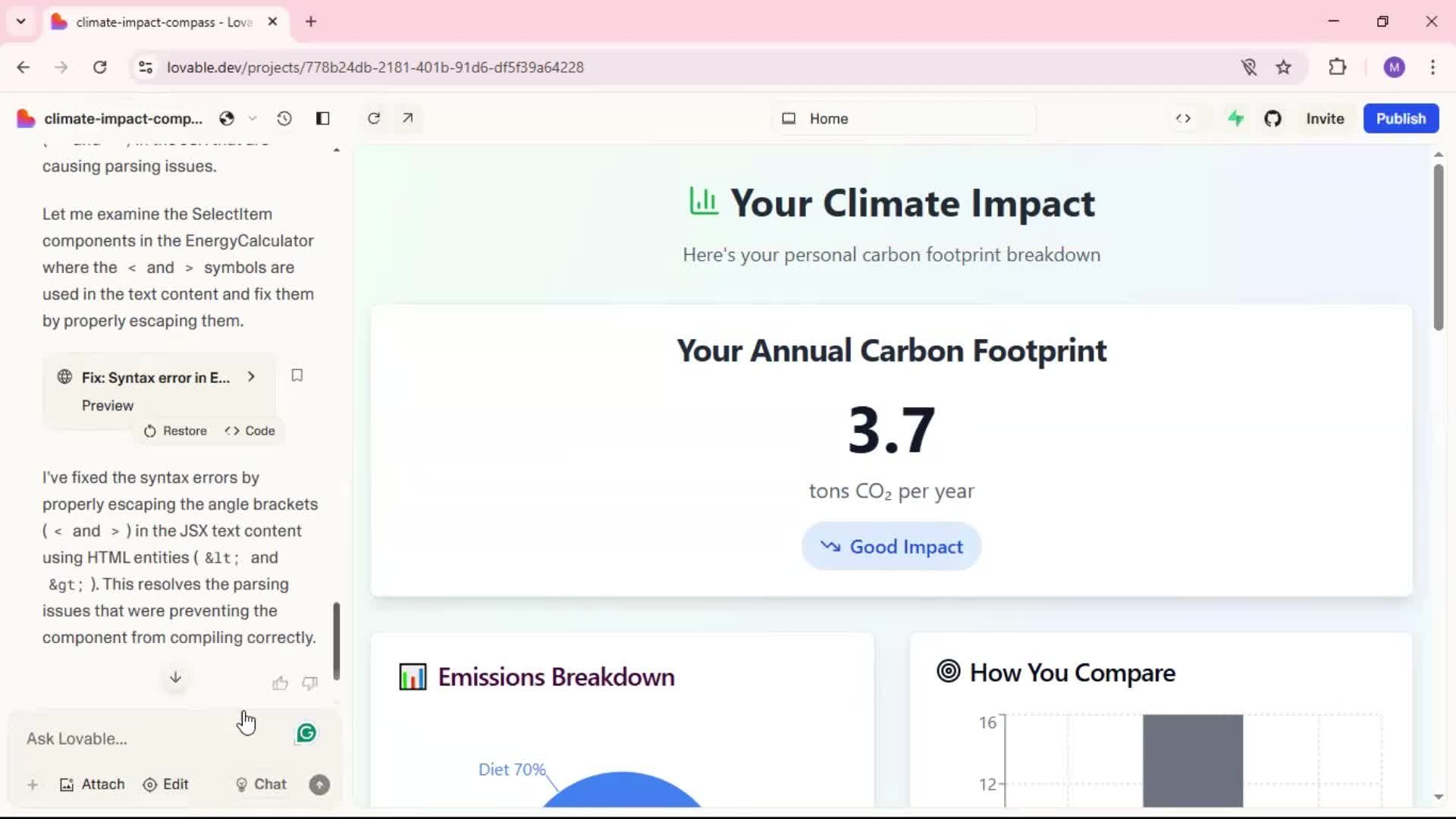Open Chrome profile avatar M
1456x819 pixels.
pos(1394,67)
